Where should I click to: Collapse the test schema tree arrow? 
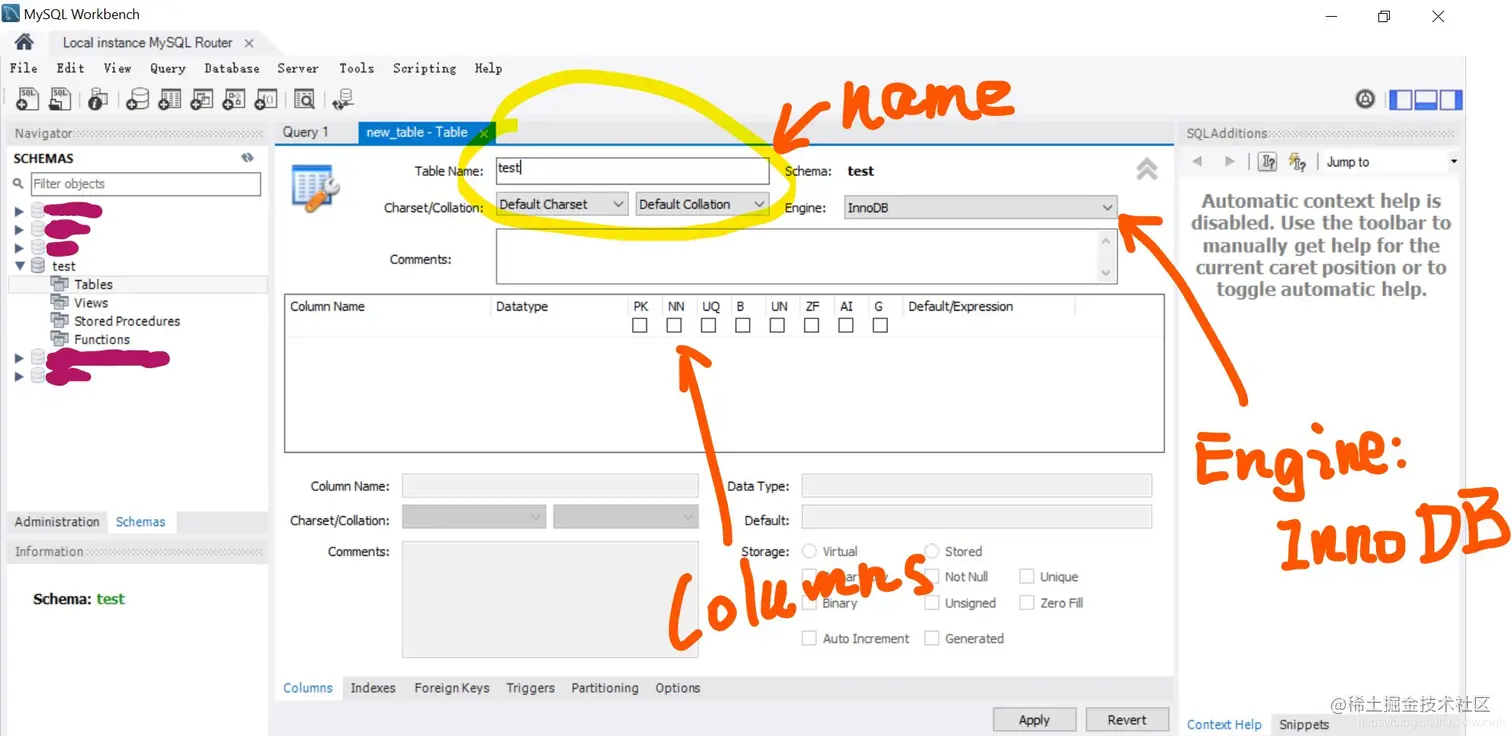pos(19,266)
